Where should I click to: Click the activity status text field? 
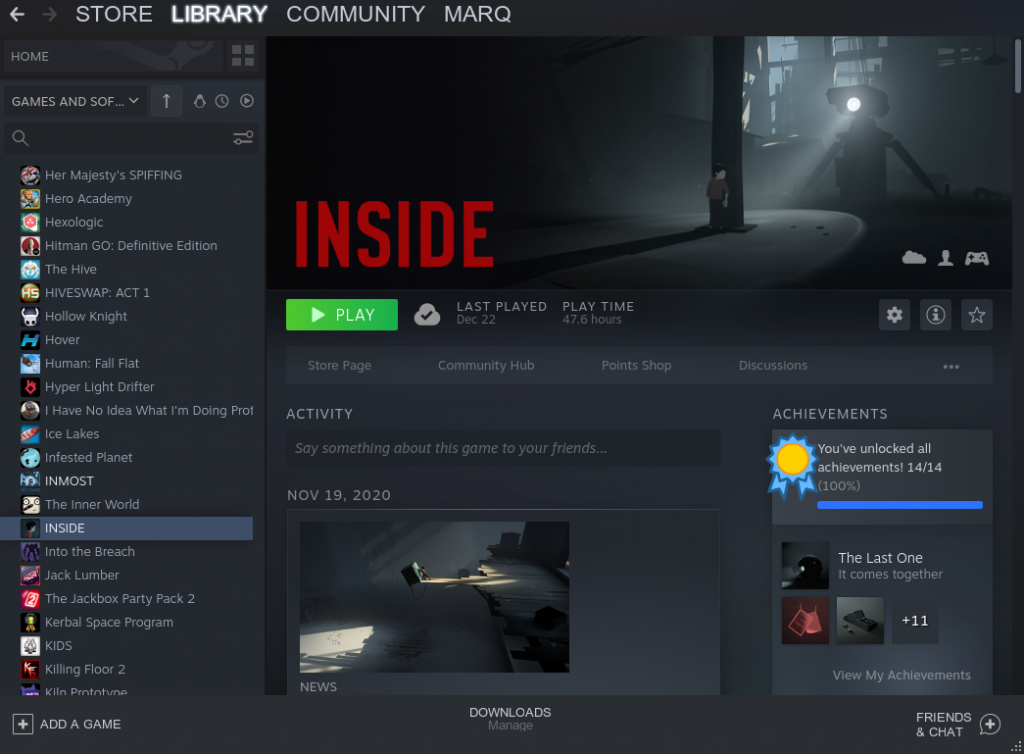coord(504,448)
